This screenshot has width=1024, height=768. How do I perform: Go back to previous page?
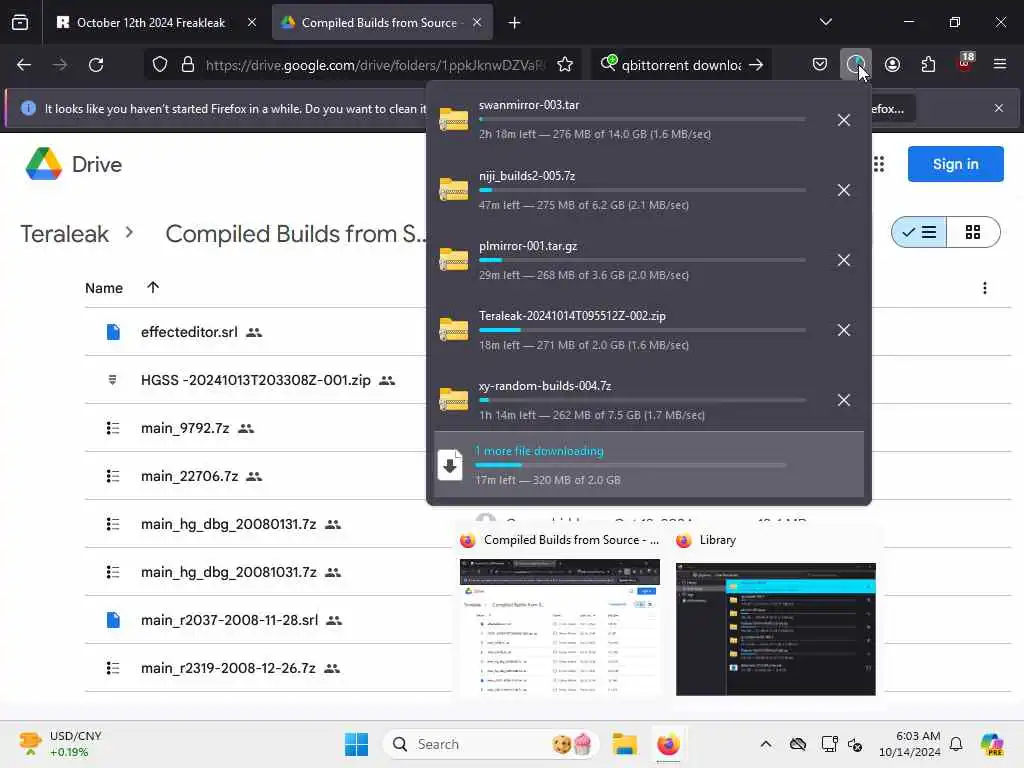click(24, 65)
